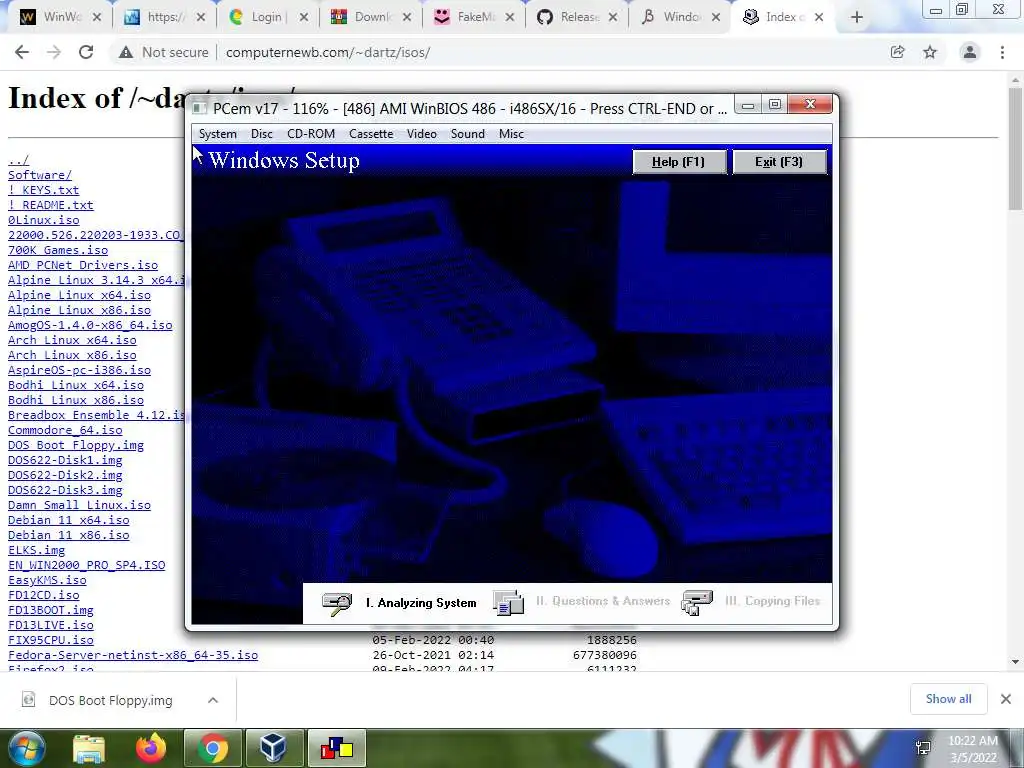The width and height of the screenshot is (1024, 768).
Task: Click the Not secure warning icon
Action: coord(125,52)
